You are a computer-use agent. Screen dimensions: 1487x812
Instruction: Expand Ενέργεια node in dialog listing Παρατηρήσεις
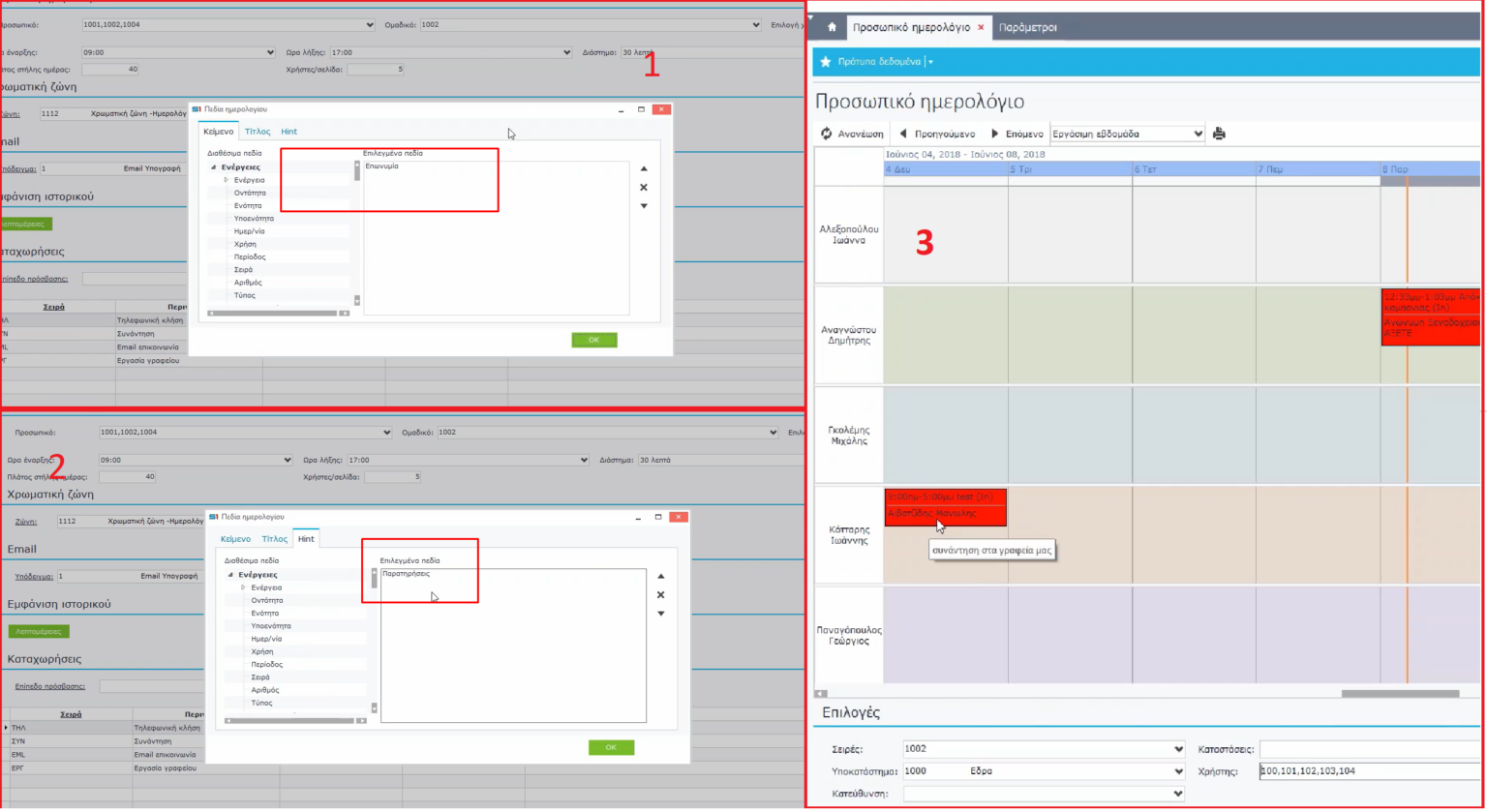[244, 587]
